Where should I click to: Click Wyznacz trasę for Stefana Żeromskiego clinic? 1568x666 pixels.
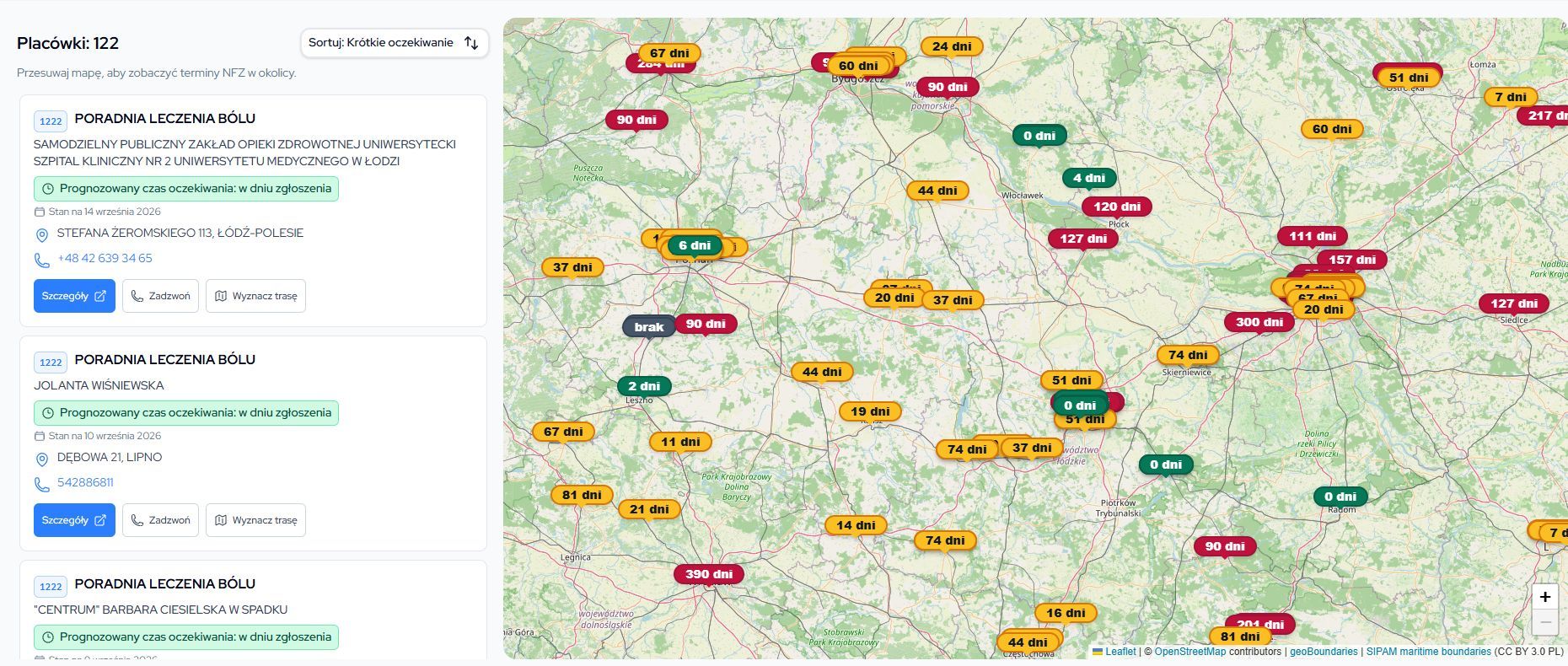point(255,296)
